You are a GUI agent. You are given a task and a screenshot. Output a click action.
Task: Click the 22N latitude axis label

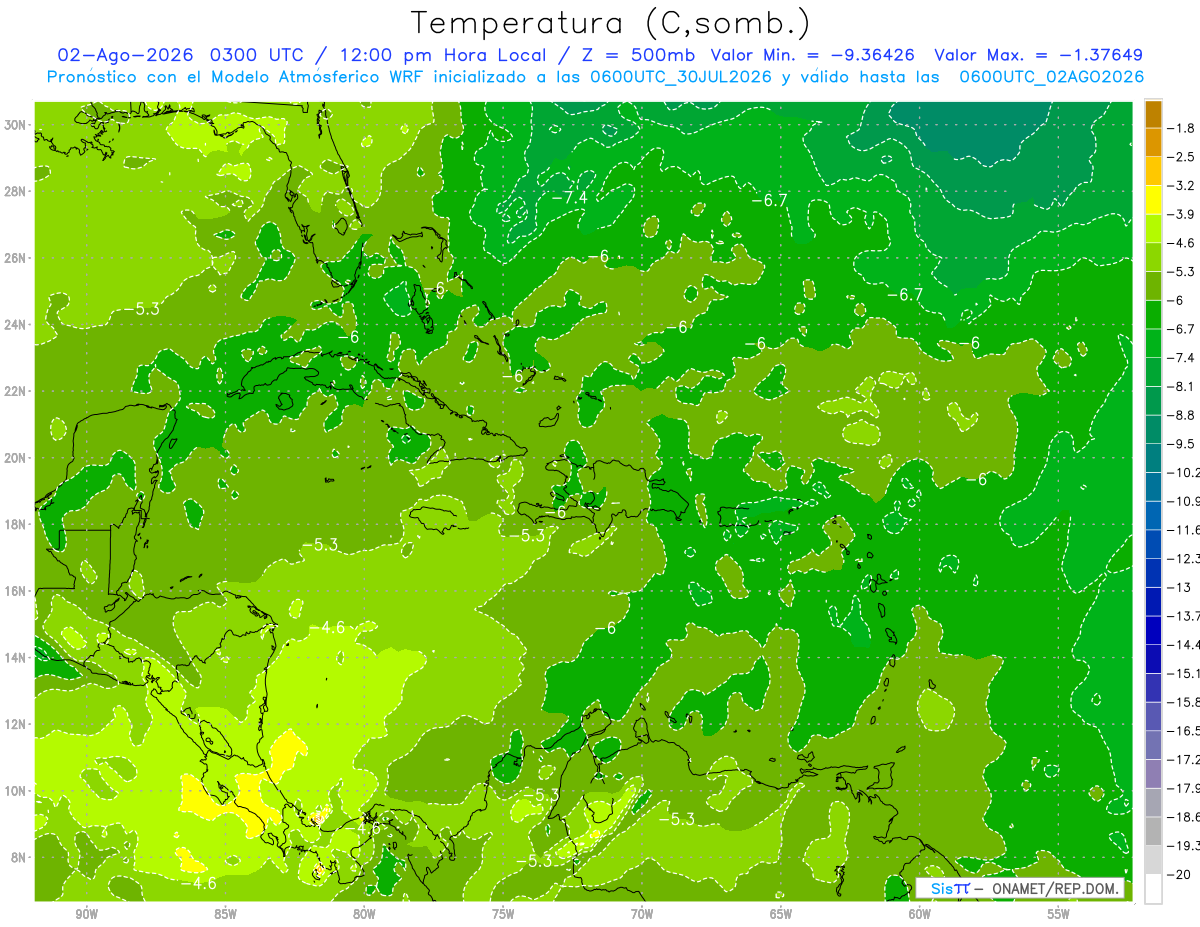[x=16, y=391]
